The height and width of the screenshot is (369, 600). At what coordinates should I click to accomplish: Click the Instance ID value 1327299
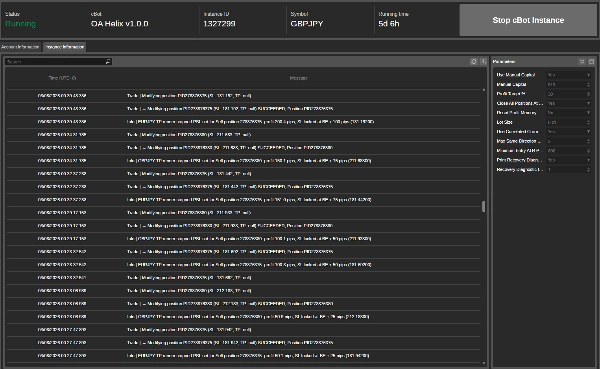[x=219, y=24]
